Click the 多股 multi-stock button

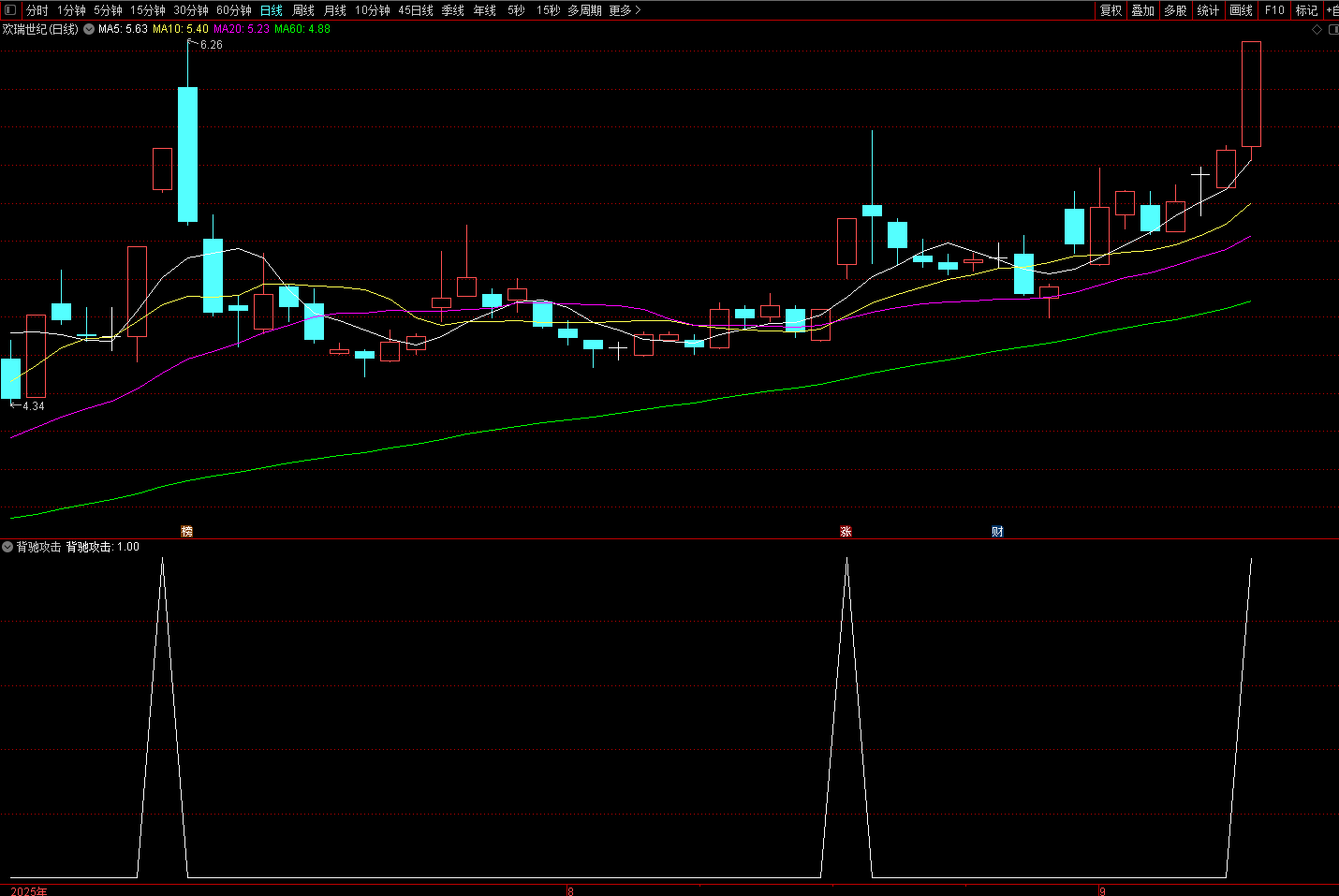tap(1176, 10)
